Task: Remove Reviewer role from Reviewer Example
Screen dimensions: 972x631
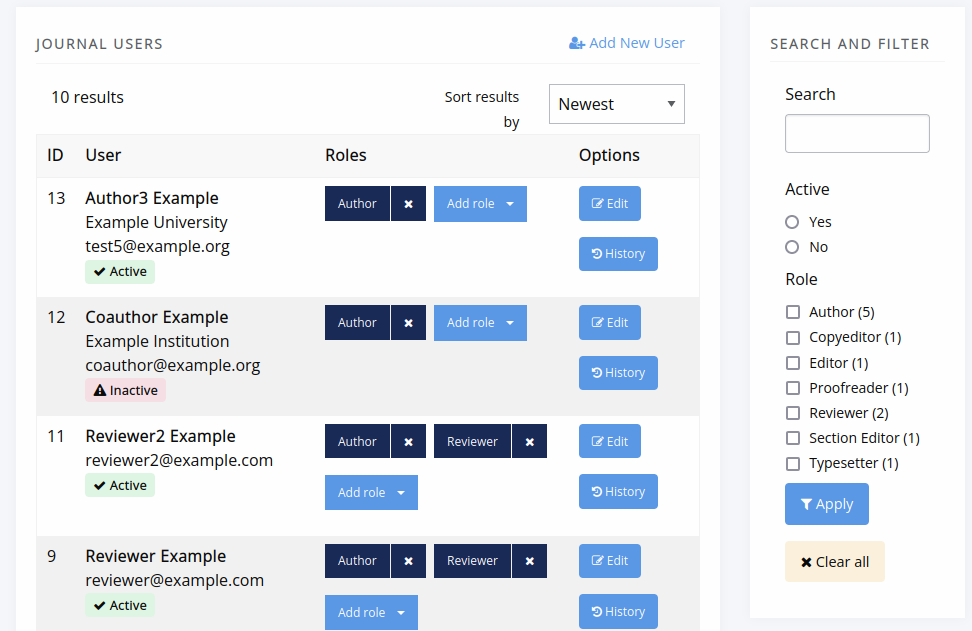Action: click(x=529, y=561)
